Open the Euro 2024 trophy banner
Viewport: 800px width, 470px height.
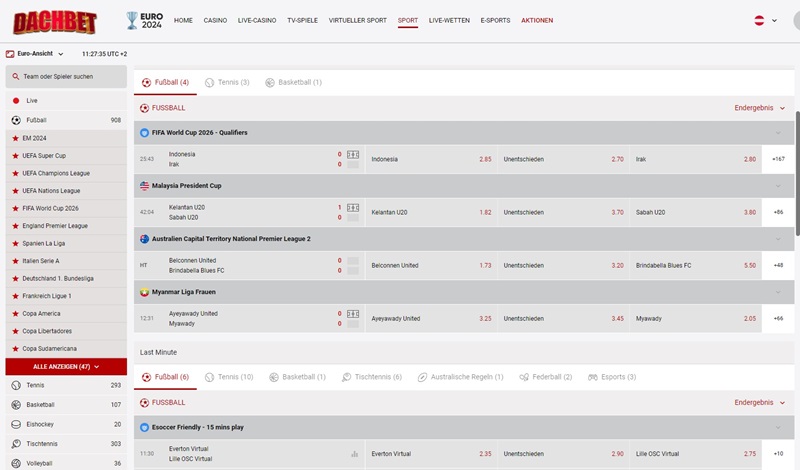point(145,20)
